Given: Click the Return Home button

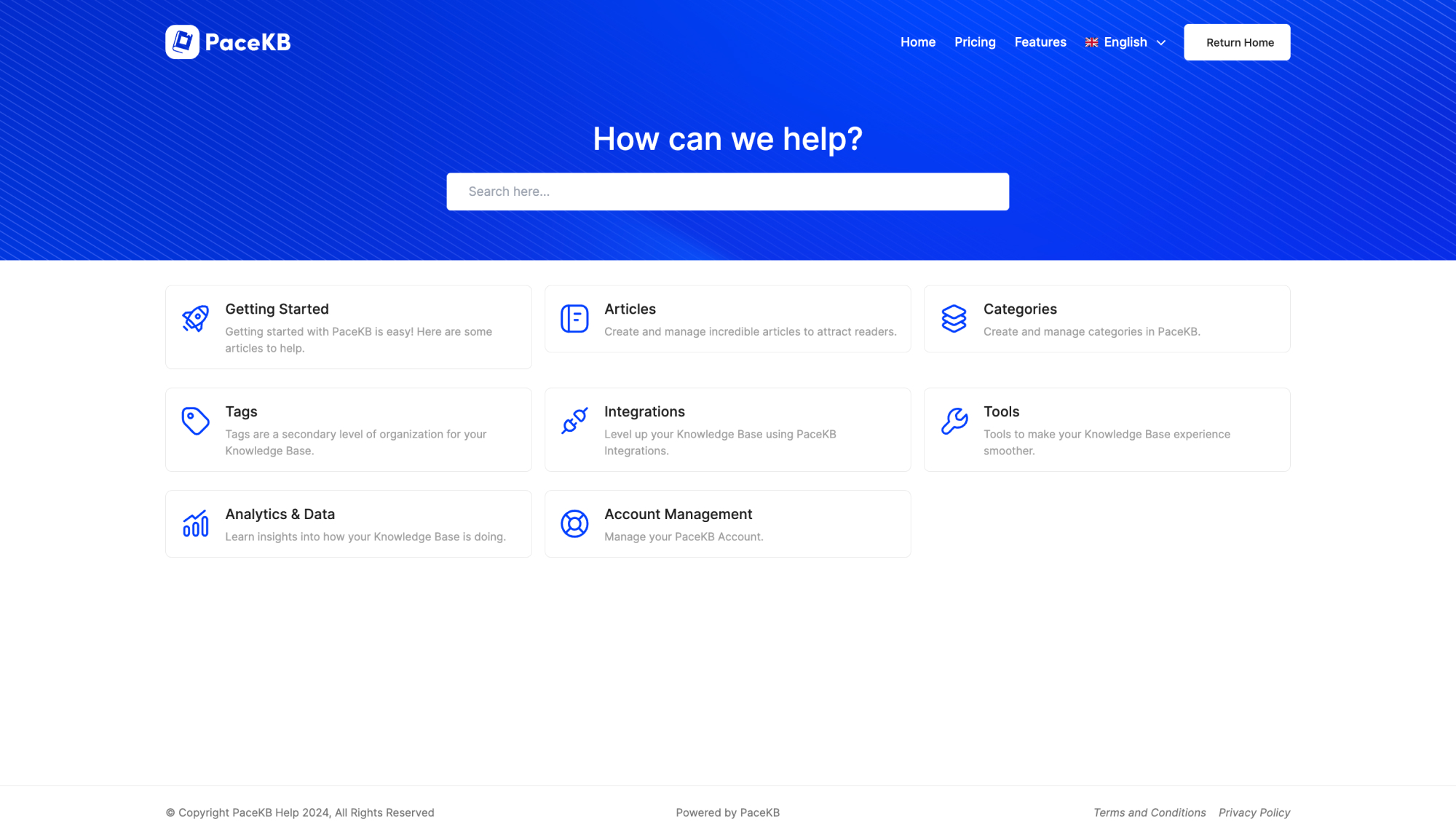Looking at the screenshot, I should [x=1237, y=42].
